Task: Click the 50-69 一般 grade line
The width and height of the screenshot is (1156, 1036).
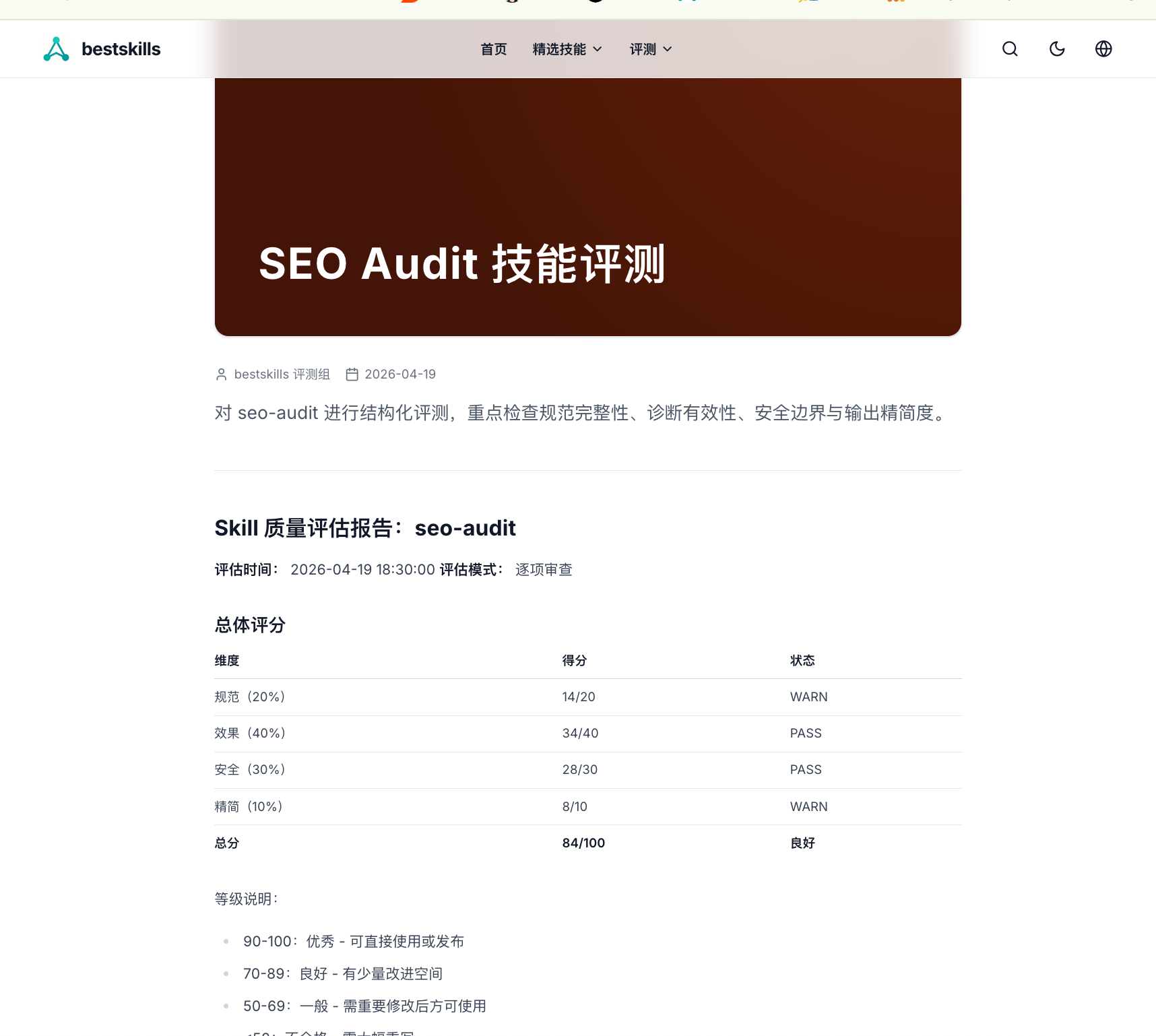Action: pos(364,1006)
